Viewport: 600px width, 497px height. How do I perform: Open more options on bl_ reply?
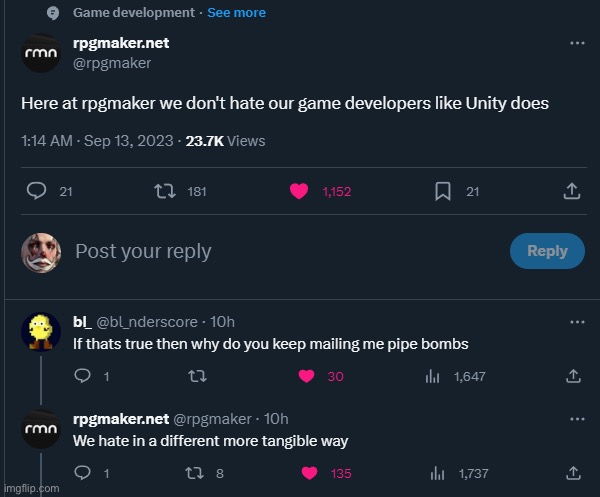coord(577,322)
